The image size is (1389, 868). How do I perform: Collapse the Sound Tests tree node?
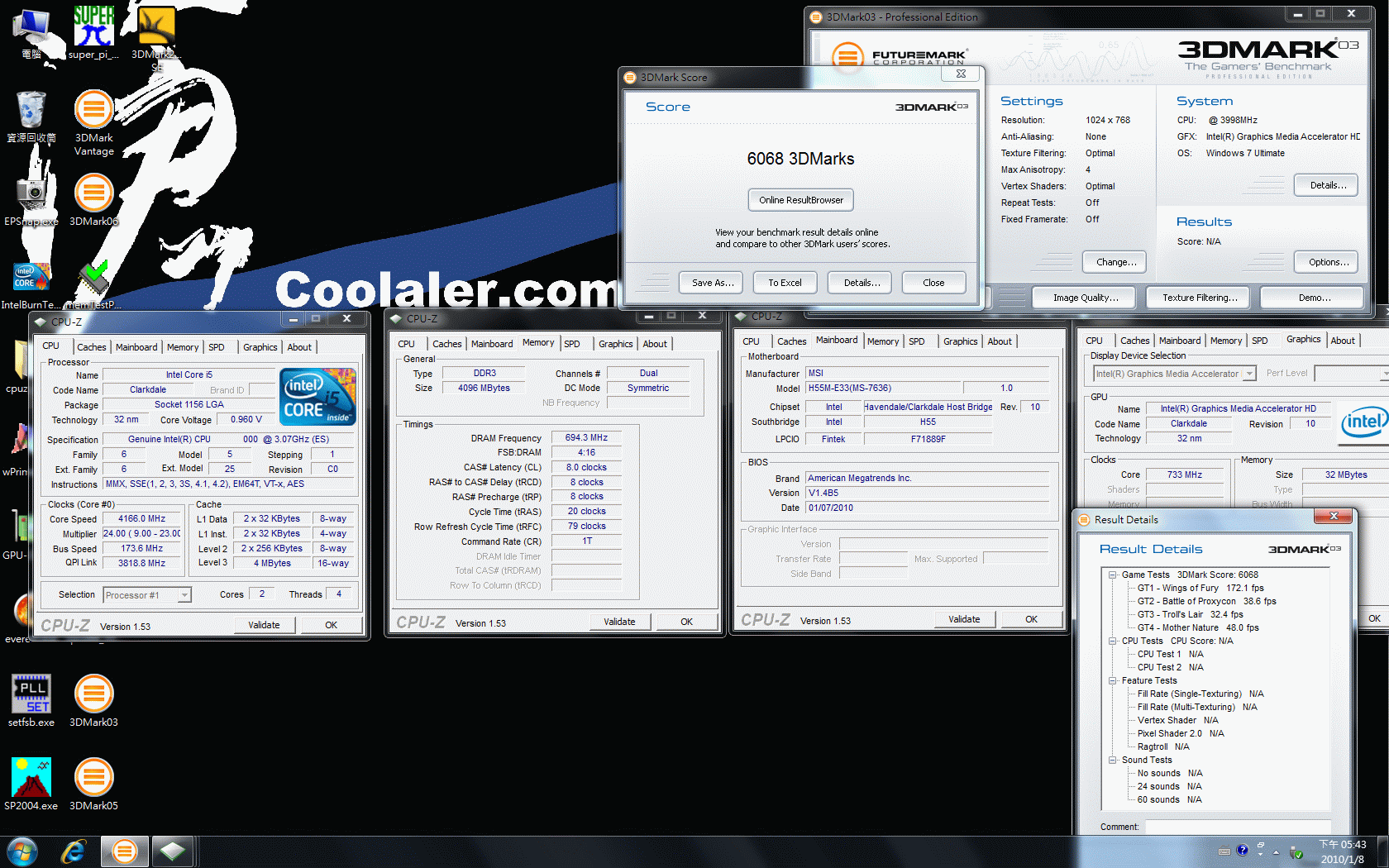[1113, 760]
